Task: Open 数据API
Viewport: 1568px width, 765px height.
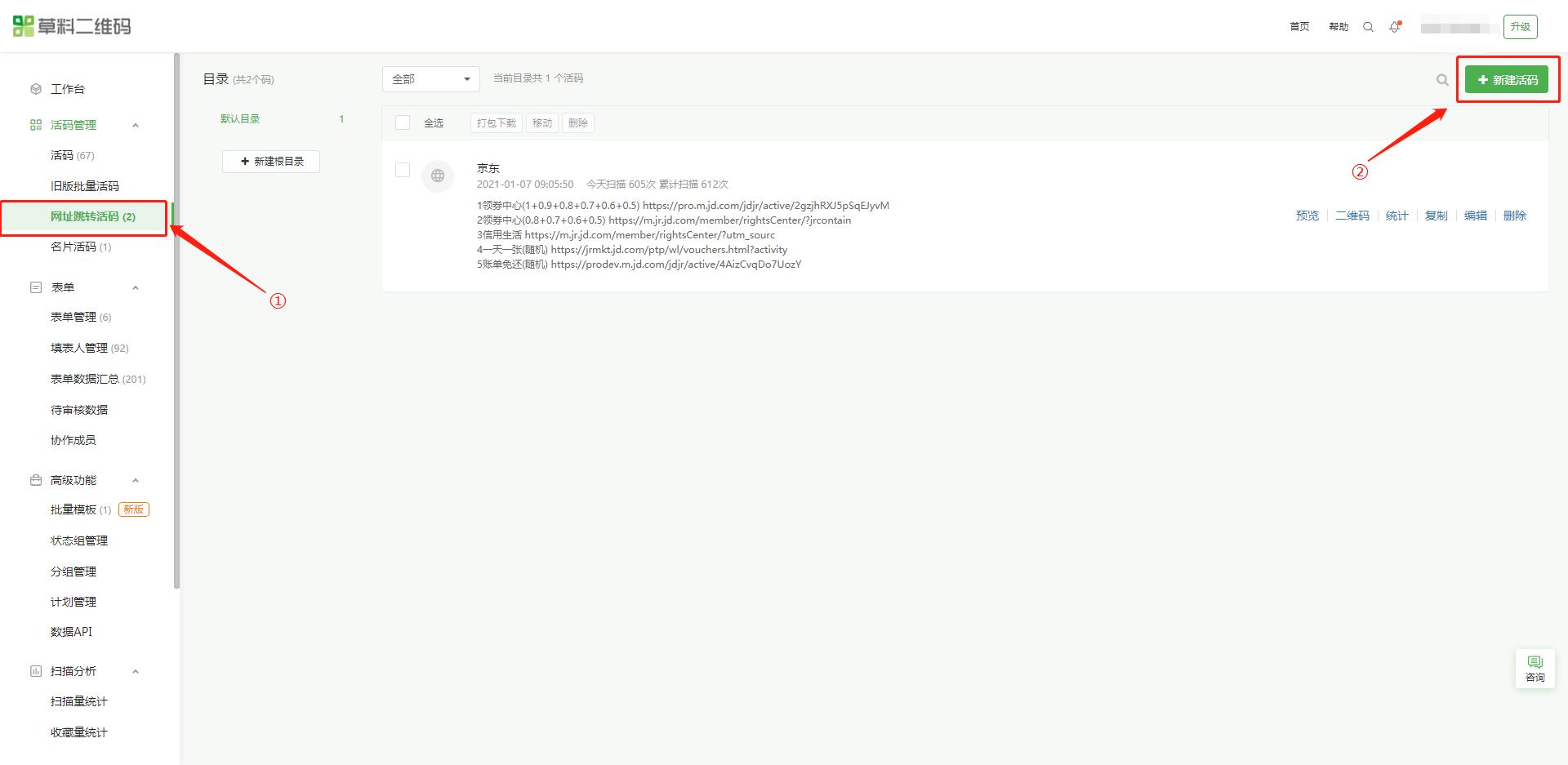Action: coord(72,632)
